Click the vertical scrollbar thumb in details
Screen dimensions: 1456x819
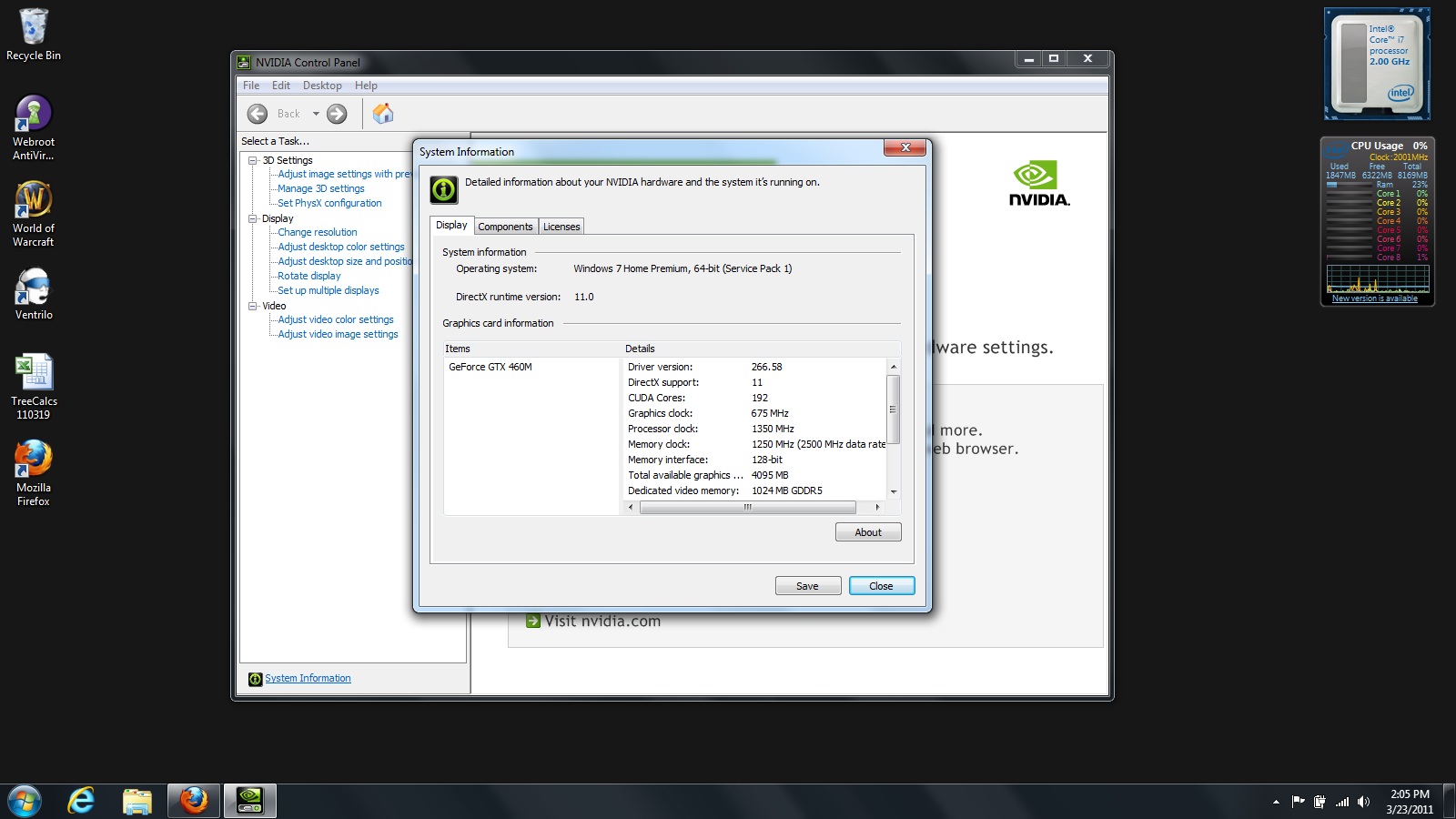(x=894, y=409)
